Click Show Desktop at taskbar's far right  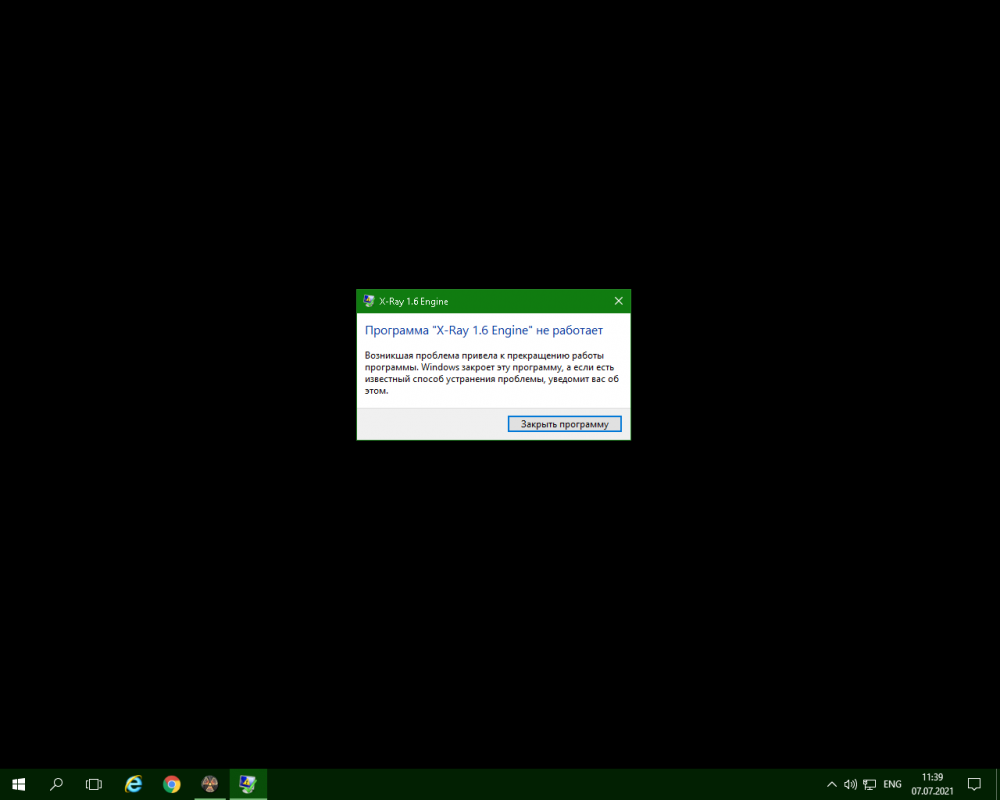[x=998, y=784]
